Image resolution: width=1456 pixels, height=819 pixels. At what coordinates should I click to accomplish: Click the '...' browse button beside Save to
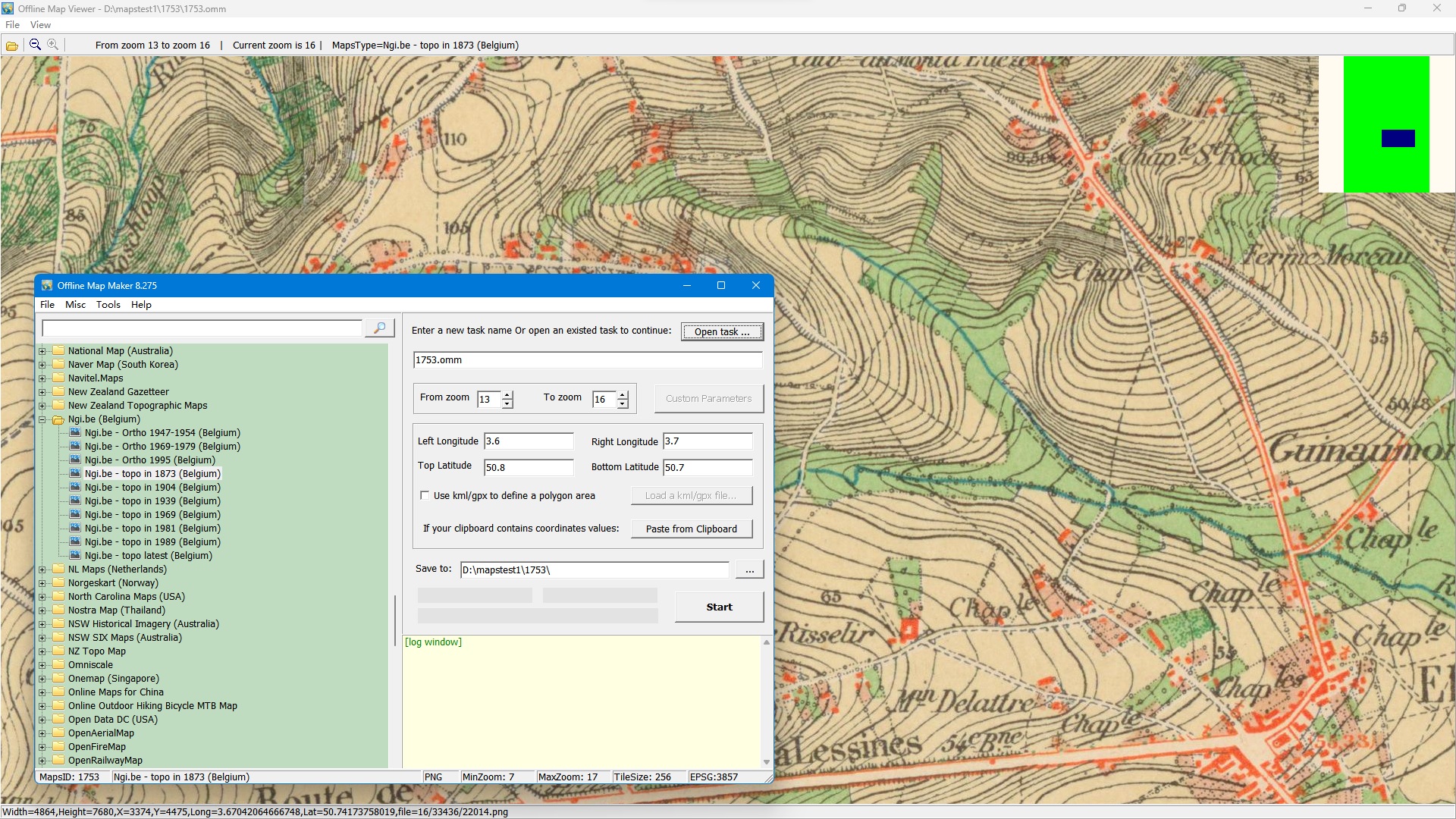[749, 570]
